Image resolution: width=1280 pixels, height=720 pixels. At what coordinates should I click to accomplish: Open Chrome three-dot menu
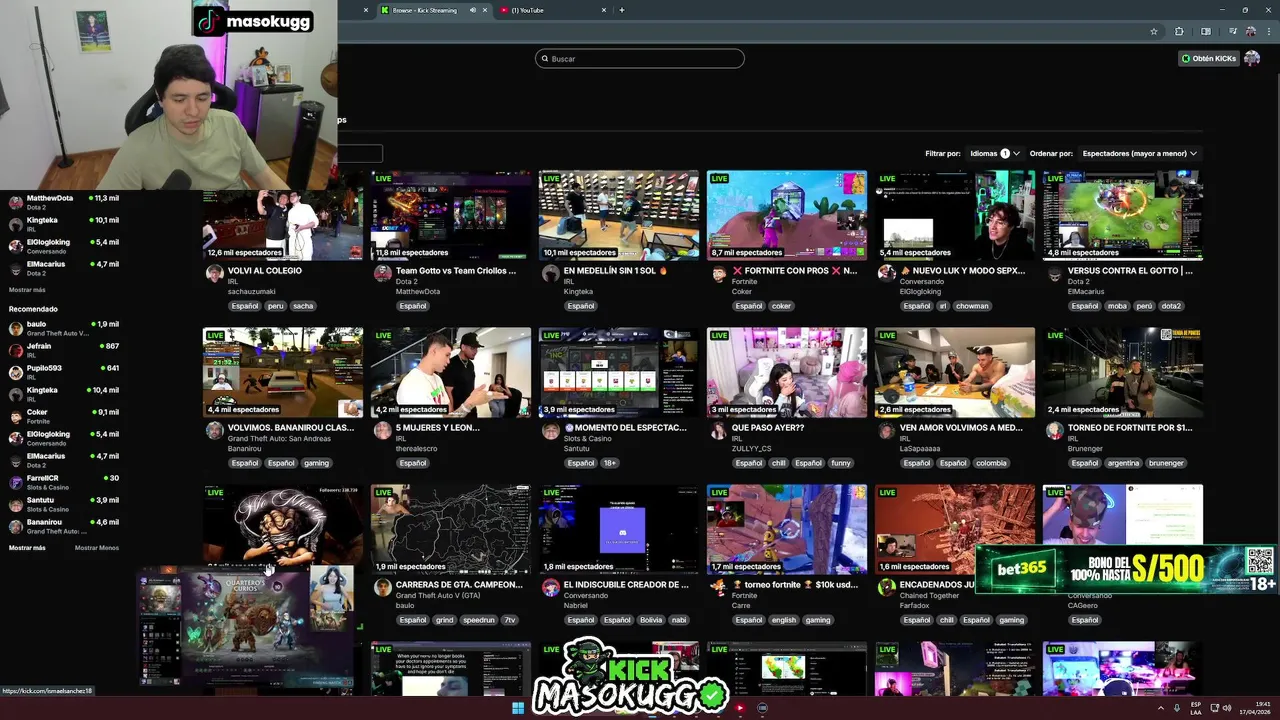pos(1268,31)
